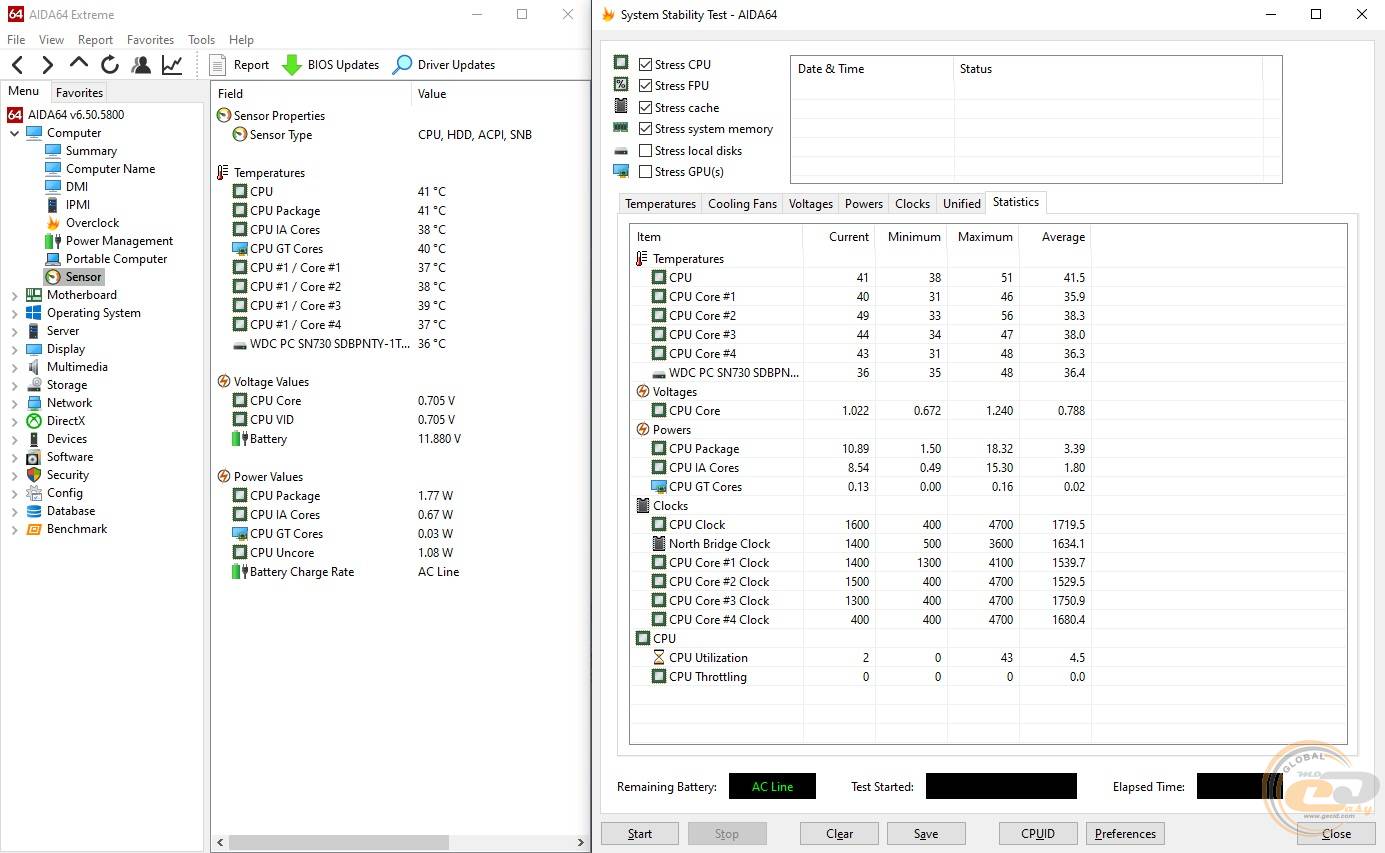Click the Clear button

click(x=840, y=834)
